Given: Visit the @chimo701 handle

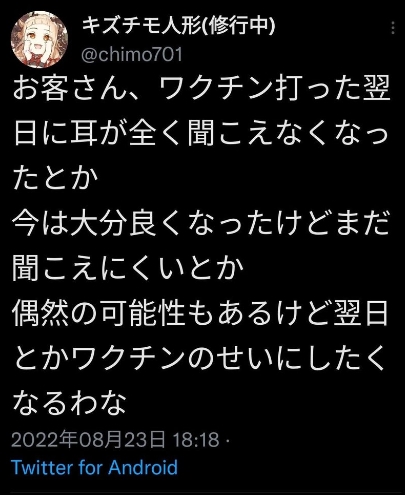Looking at the screenshot, I should point(132,55).
